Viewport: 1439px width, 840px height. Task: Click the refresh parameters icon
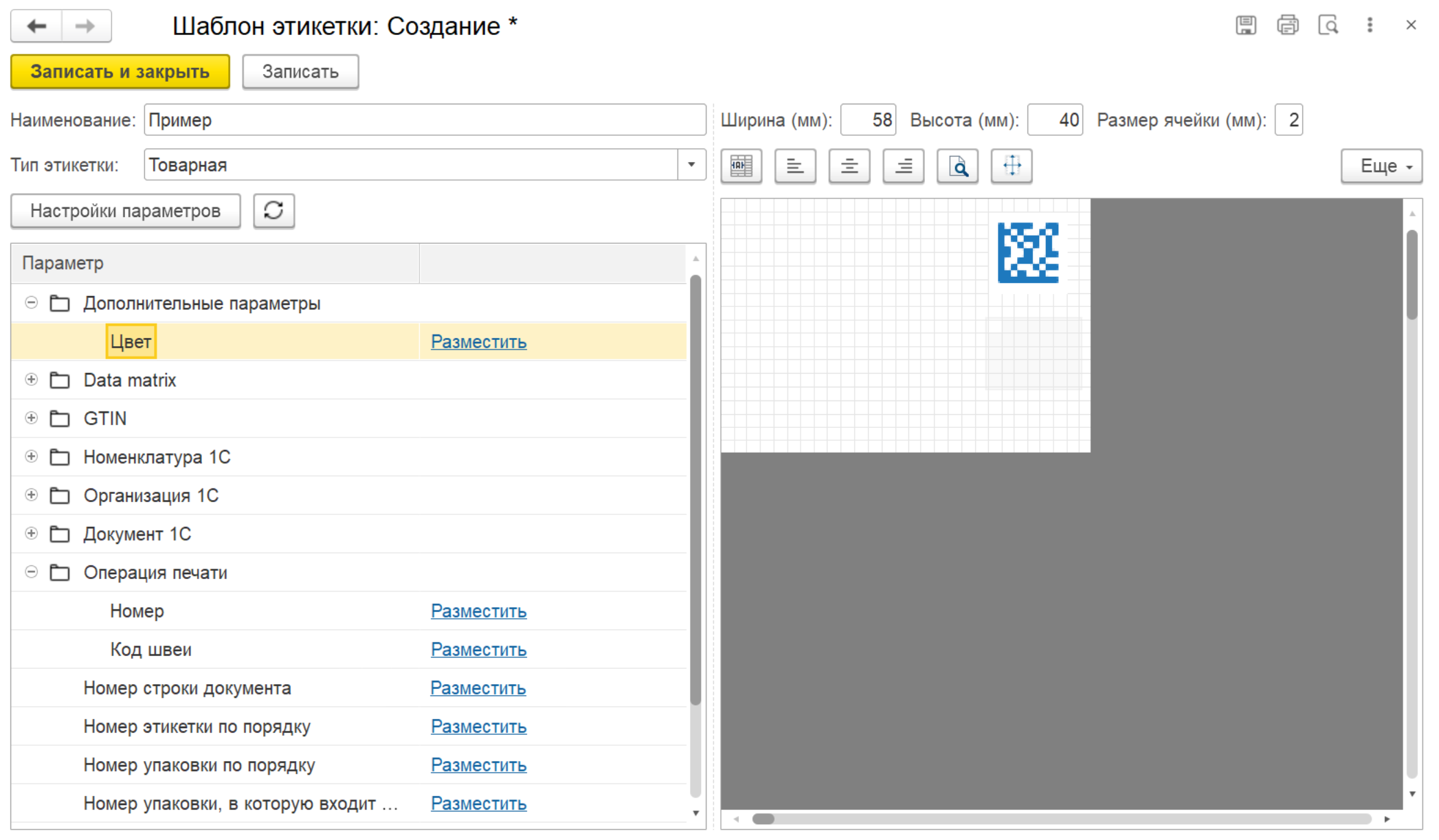tap(274, 210)
